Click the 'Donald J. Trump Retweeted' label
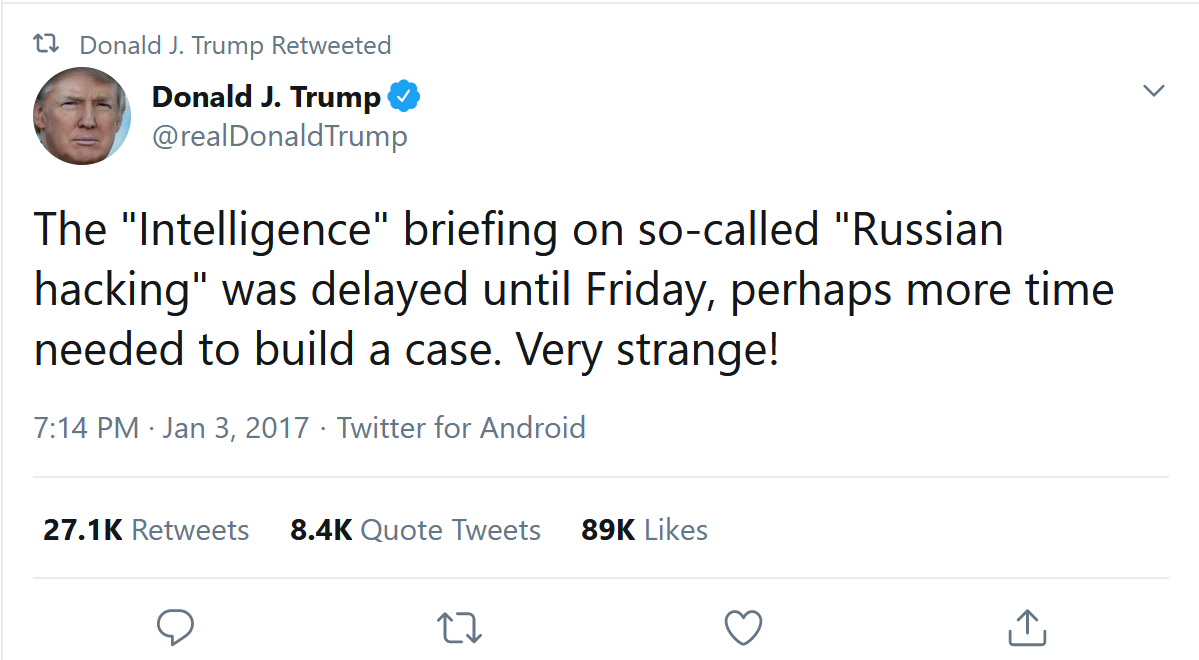 tap(236, 45)
